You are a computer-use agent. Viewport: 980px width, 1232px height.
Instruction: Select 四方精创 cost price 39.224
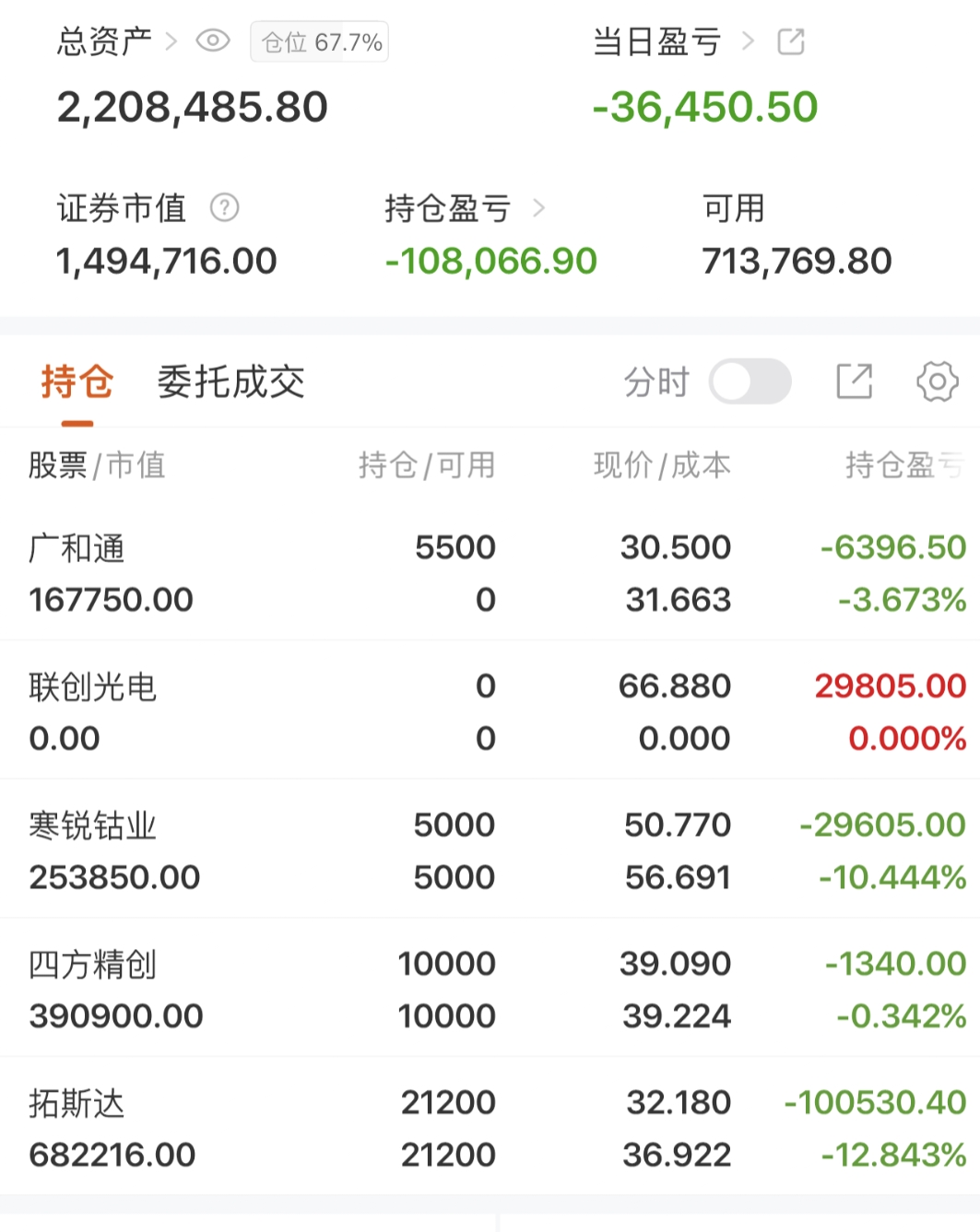[x=677, y=1016]
